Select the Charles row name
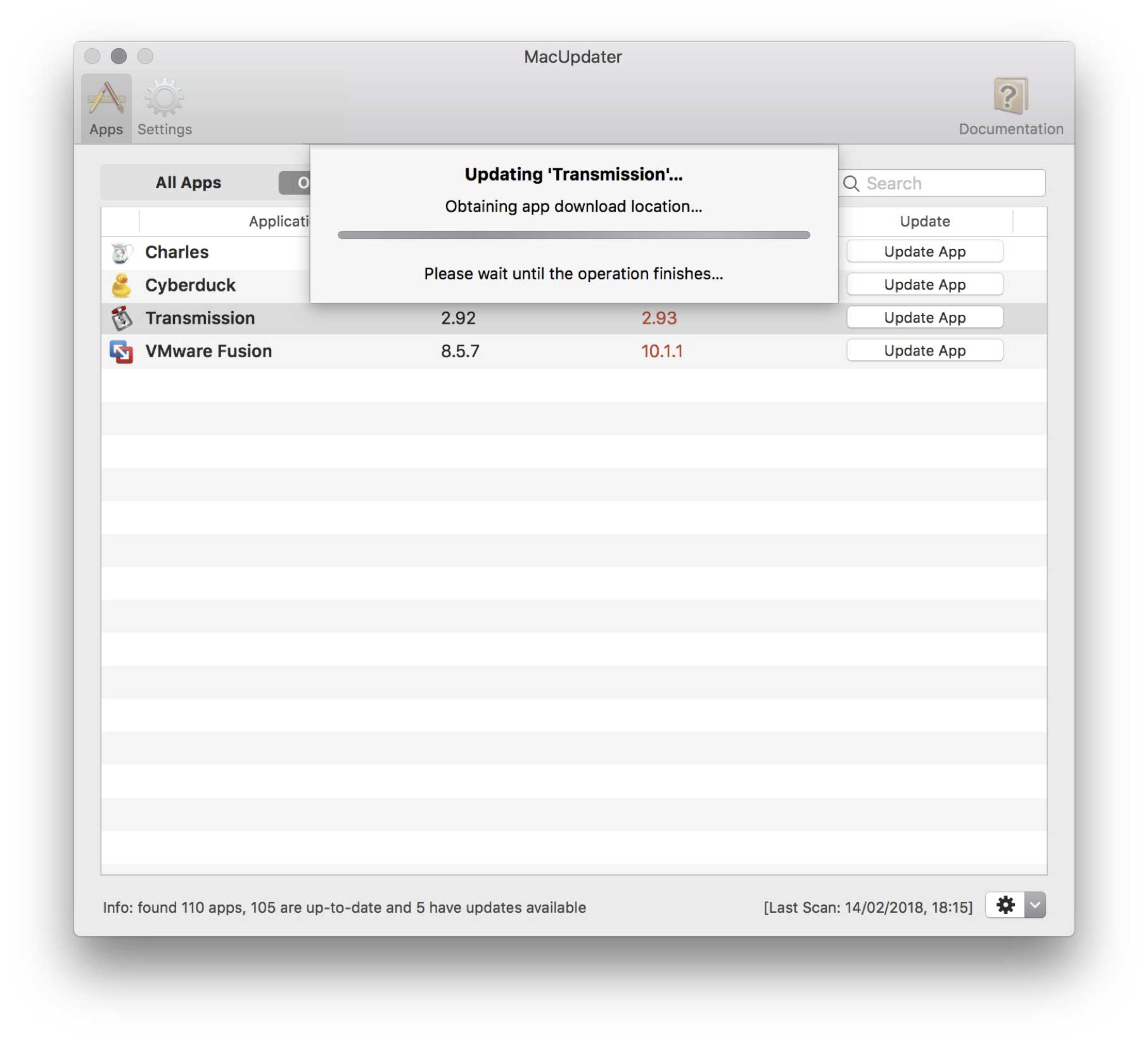Viewport: 1148px width, 1042px height. pos(177,252)
